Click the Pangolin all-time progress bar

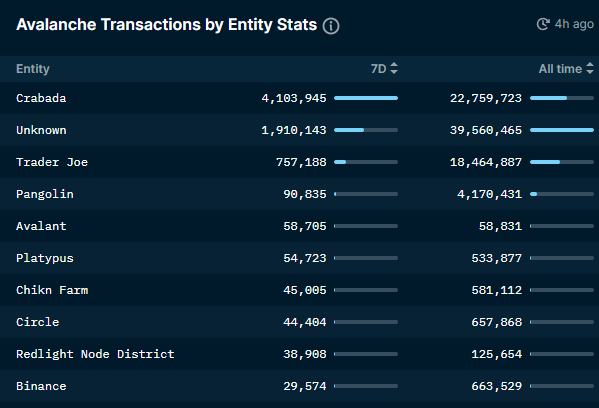[562, 194]
